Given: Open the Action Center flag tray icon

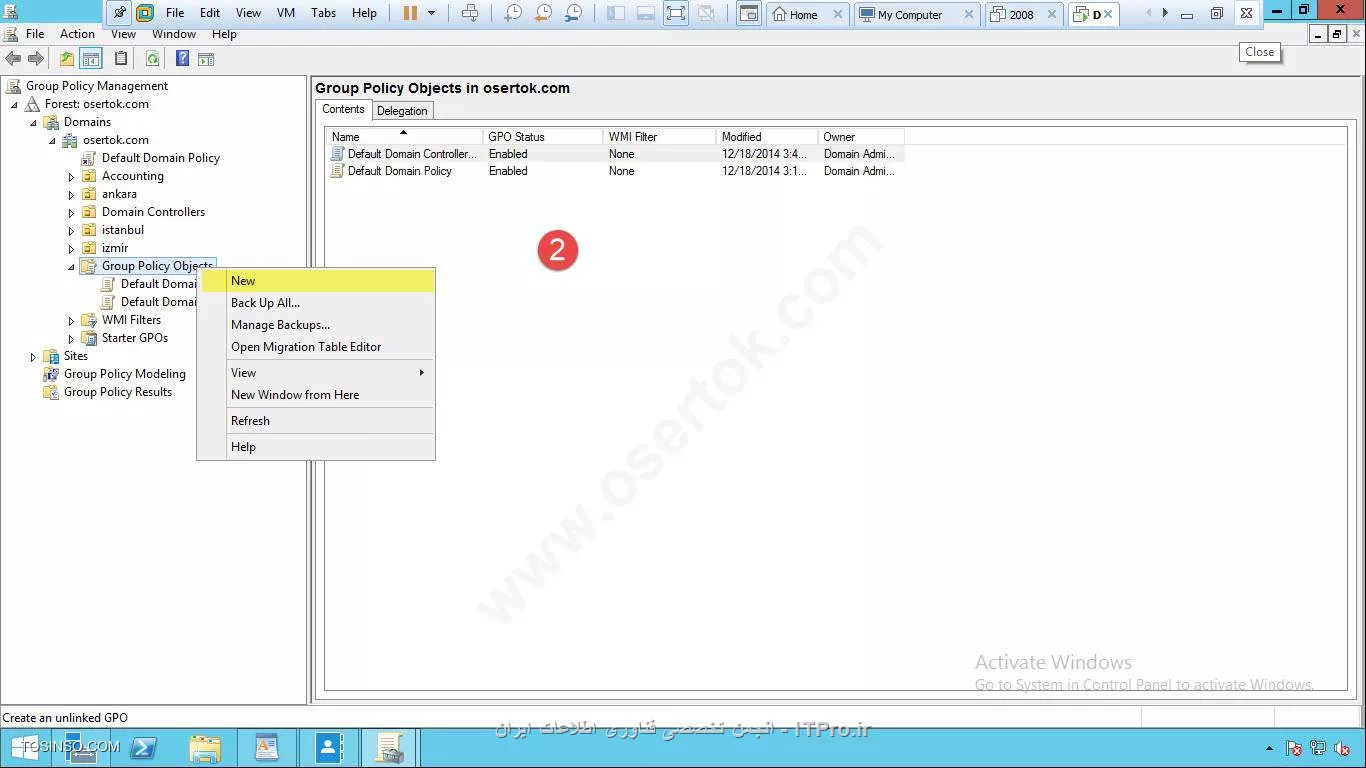Looking at the screenshot, I should [1294, 748].
